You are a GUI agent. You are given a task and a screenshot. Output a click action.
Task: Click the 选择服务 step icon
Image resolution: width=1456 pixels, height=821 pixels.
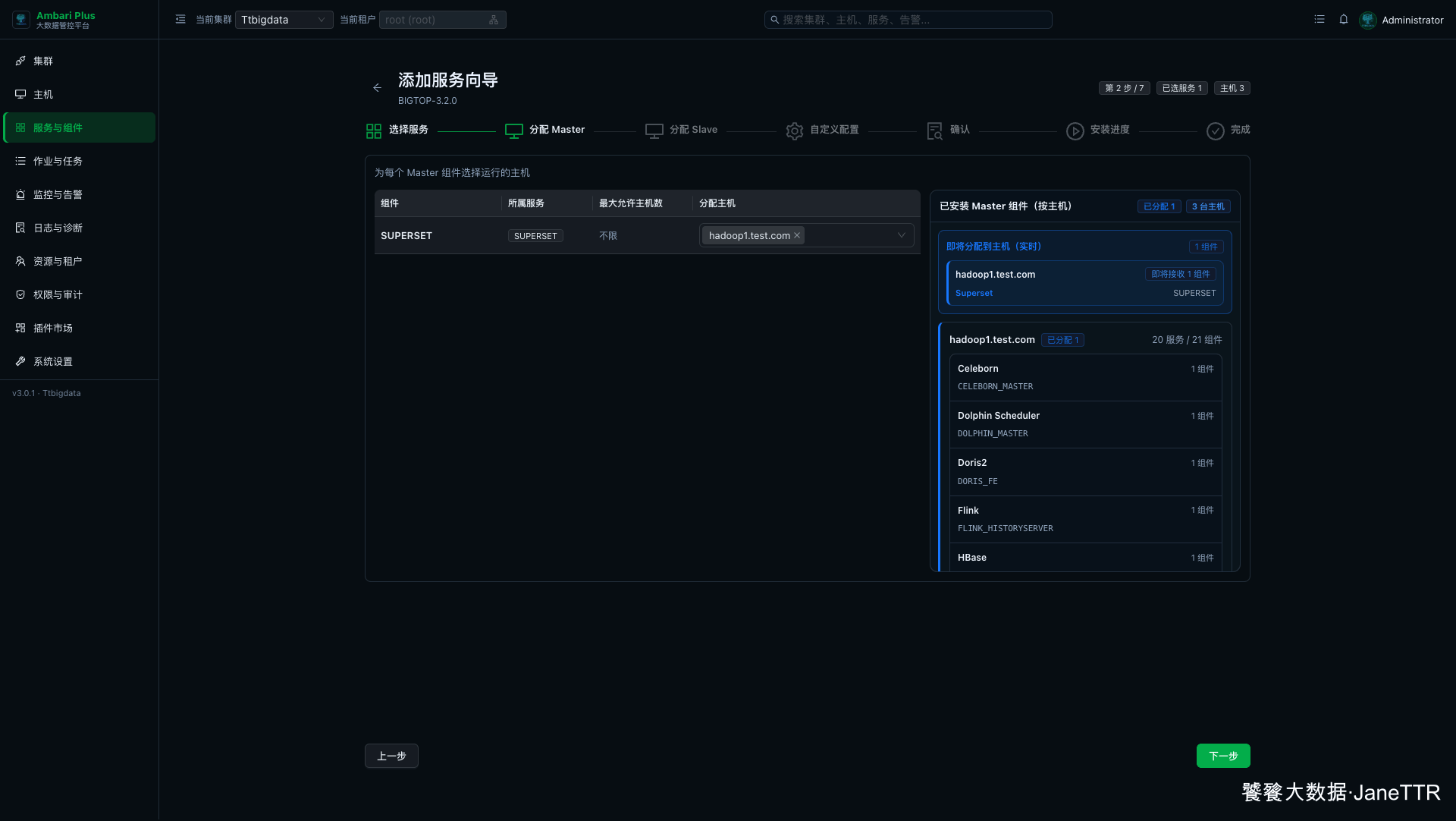coord(374,131)
